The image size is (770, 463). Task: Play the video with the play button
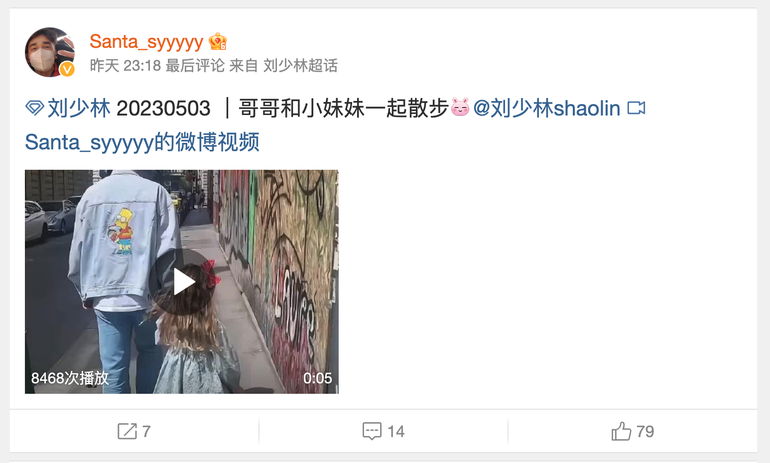coord(182,282)
